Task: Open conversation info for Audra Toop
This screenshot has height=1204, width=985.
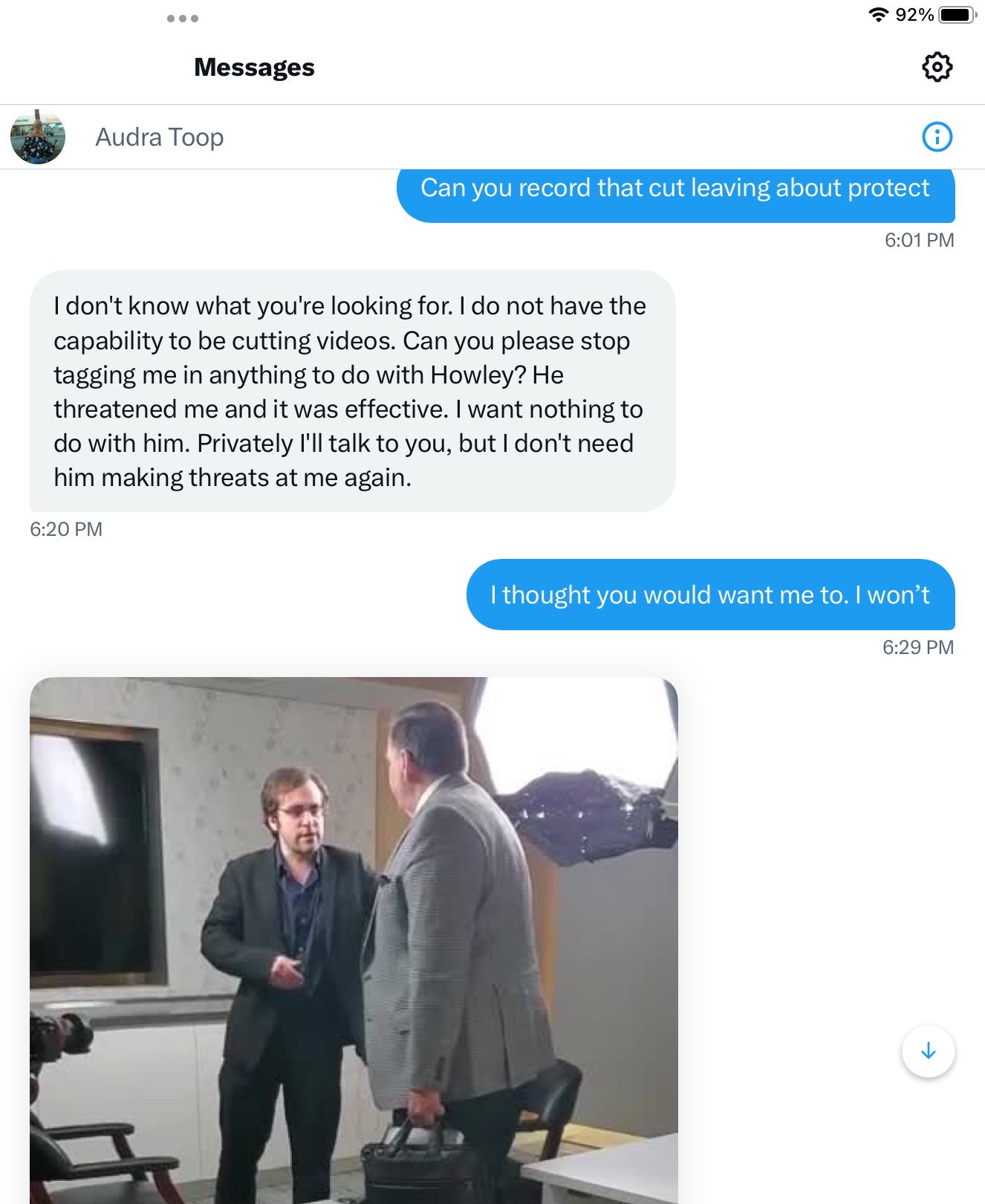Action: pos(937,137)
